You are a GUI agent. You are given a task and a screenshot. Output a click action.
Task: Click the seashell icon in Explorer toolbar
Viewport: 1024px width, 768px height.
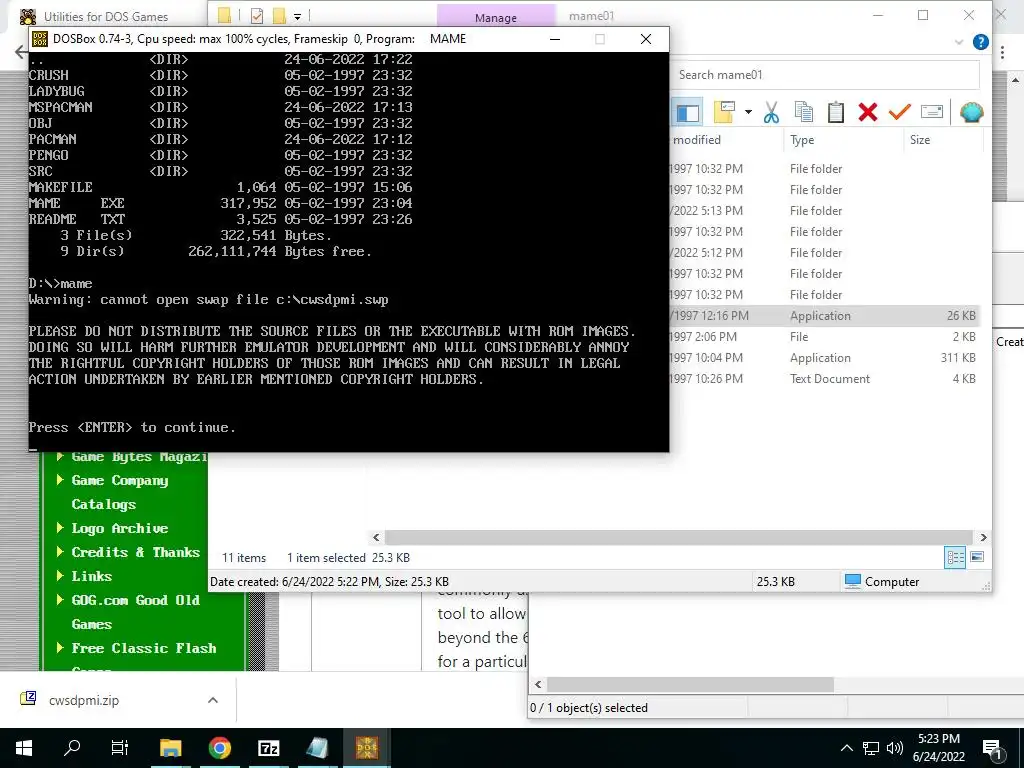pos(972,112)
